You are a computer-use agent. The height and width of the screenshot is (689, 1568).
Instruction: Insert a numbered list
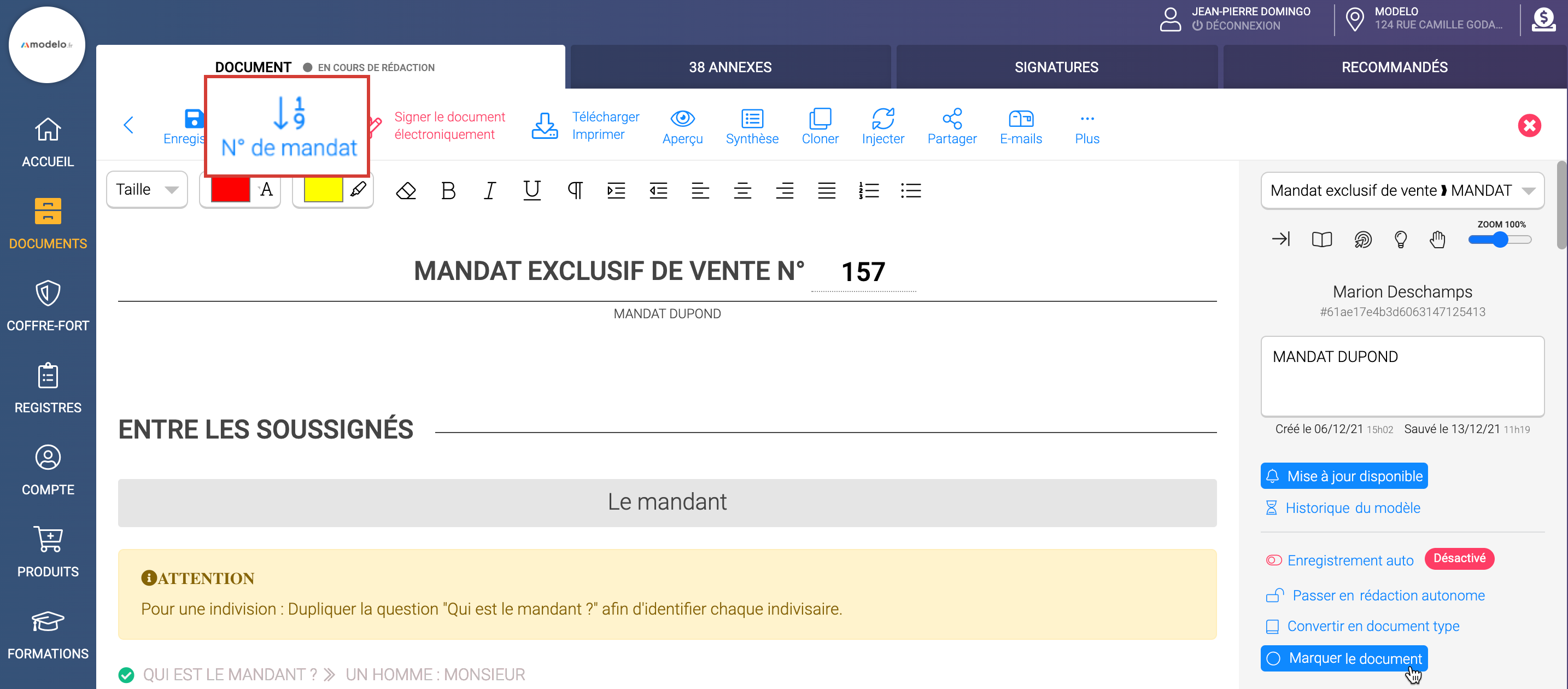pos(868,190)
